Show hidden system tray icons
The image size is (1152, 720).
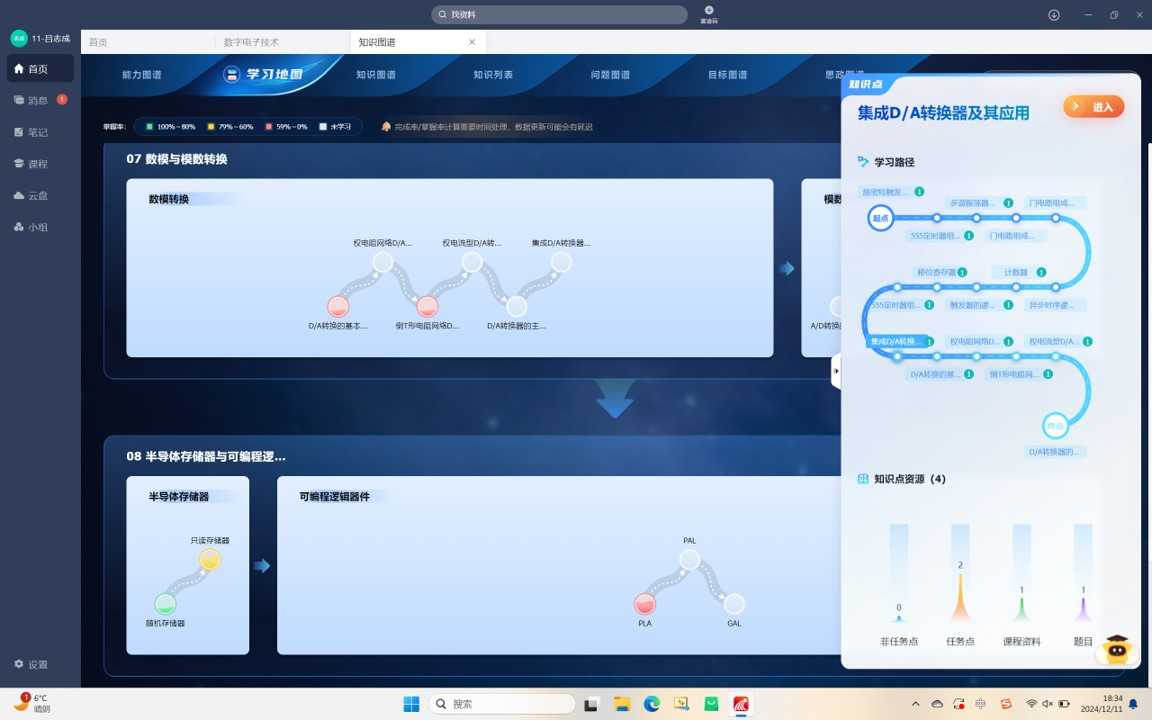(915, 704)
